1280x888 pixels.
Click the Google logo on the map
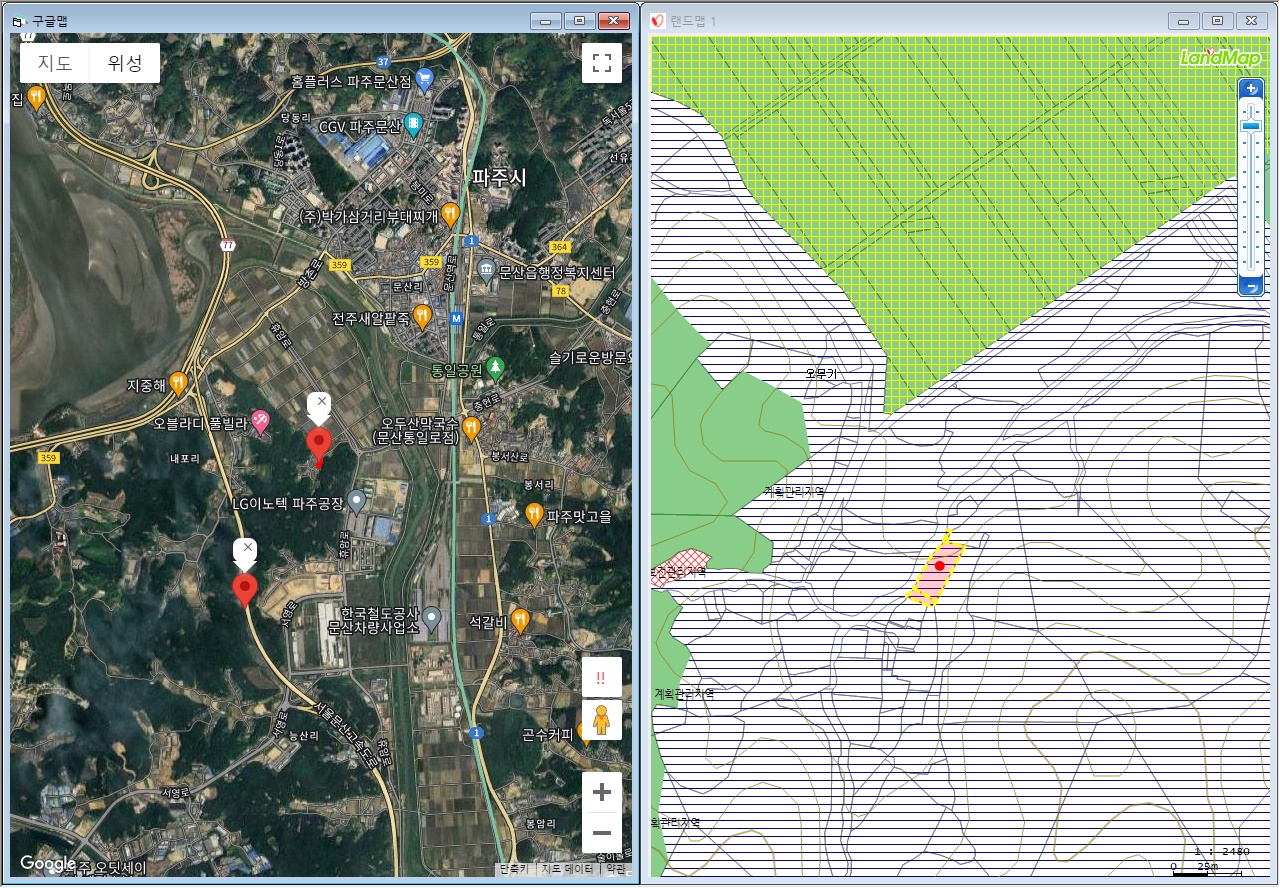[x=48, y=863]
